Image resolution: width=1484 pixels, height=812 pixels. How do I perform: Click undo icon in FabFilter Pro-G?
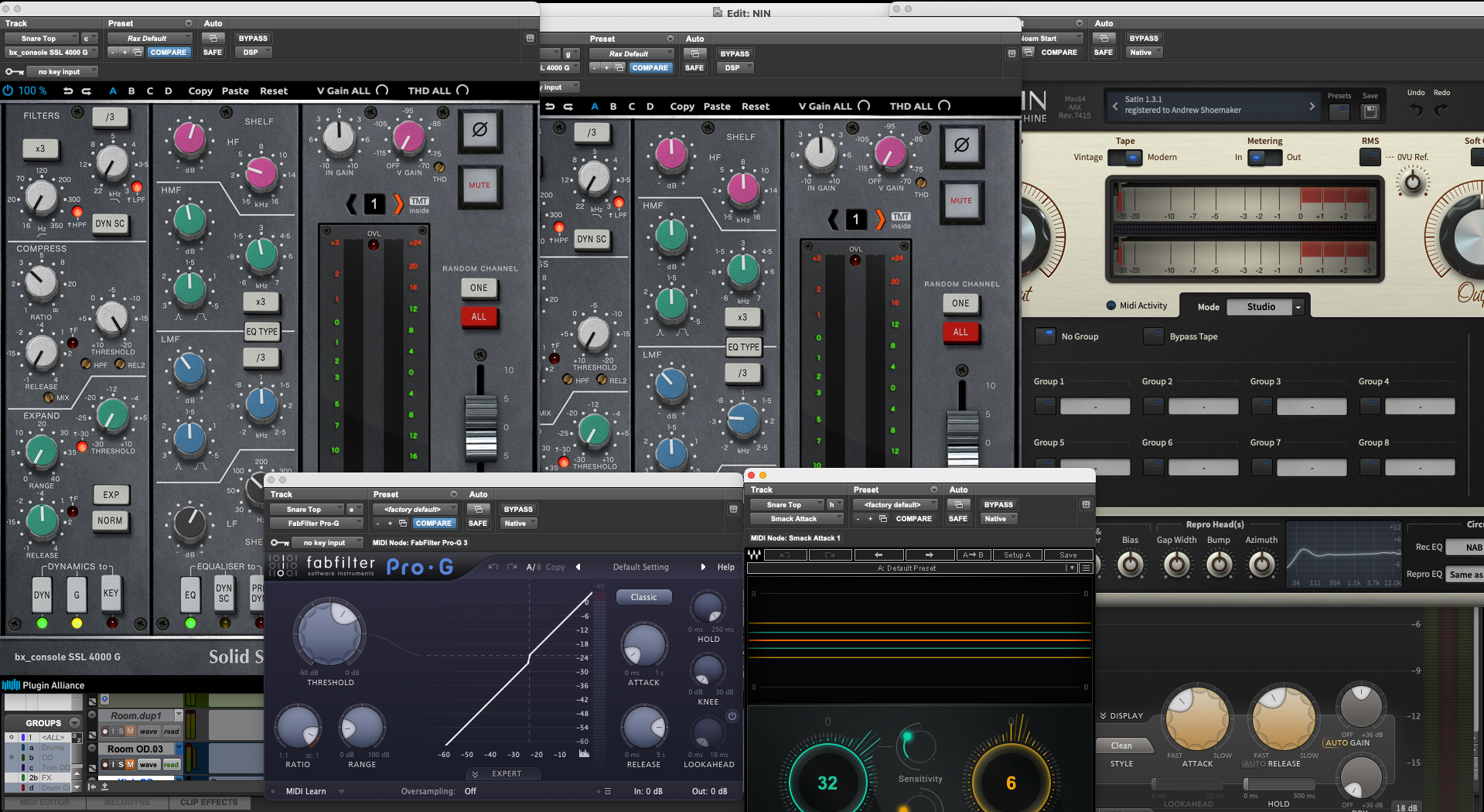point(493,567)
